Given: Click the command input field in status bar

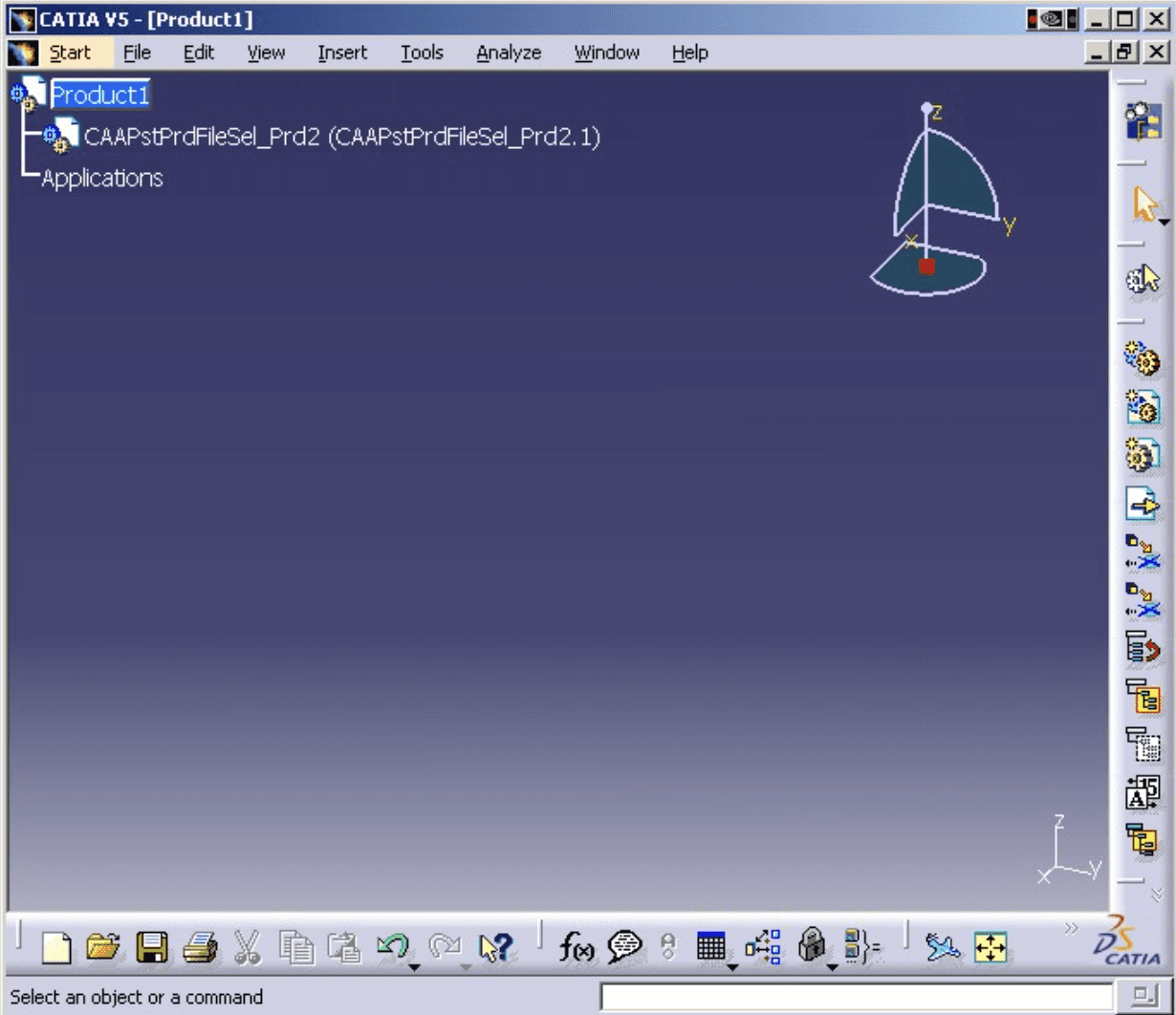Looking at the screenshot, I should click(x=857, y=997).
